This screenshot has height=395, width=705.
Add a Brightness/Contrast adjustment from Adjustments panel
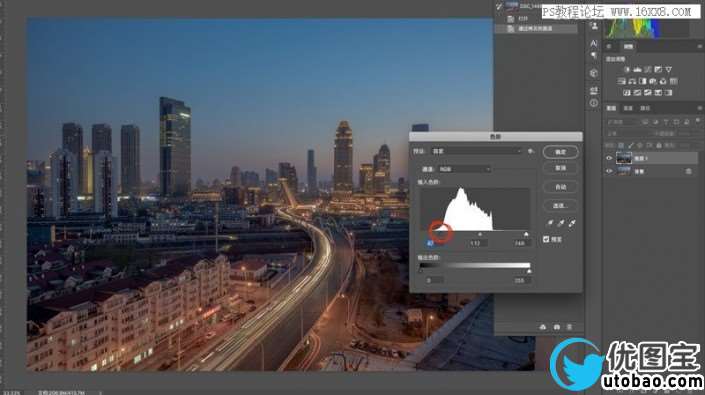point(627,70)
